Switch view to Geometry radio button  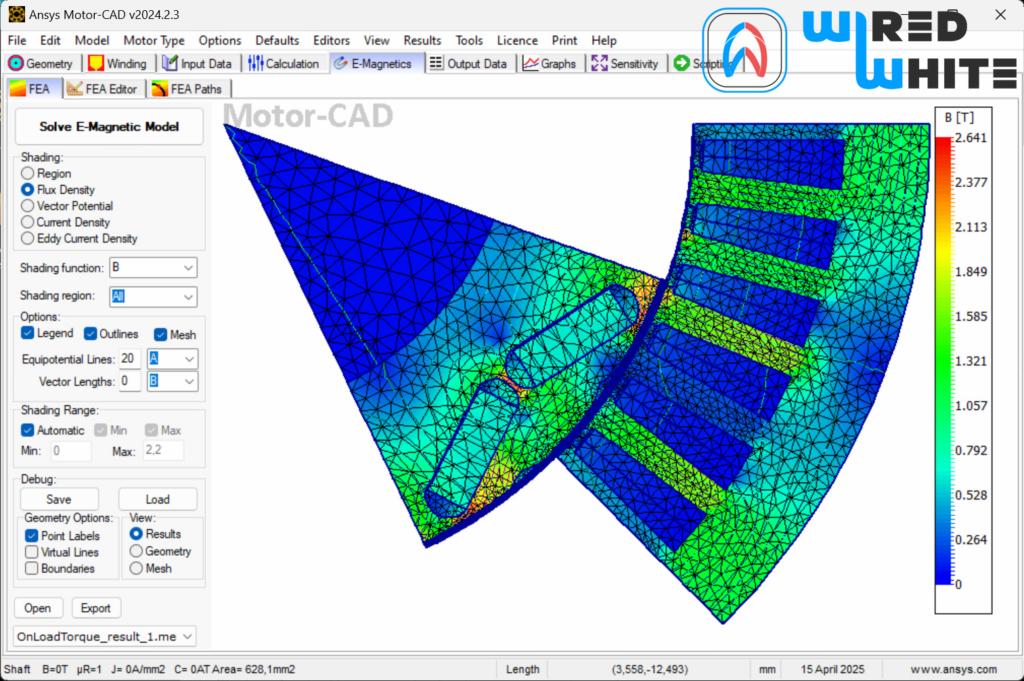pyautogui.click(x=136, y=551)
